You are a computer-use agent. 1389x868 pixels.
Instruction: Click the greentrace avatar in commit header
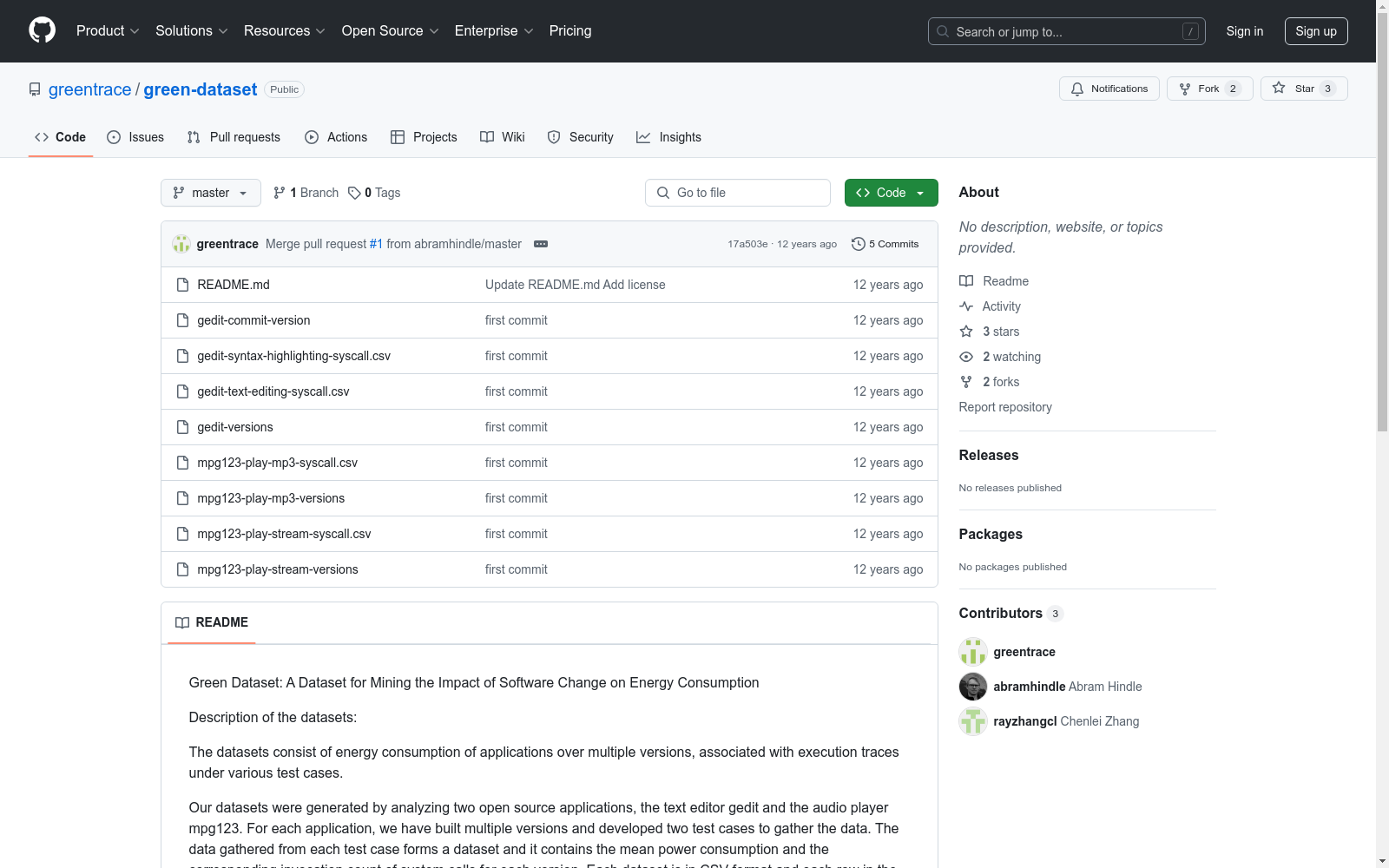tap(181, 244)
